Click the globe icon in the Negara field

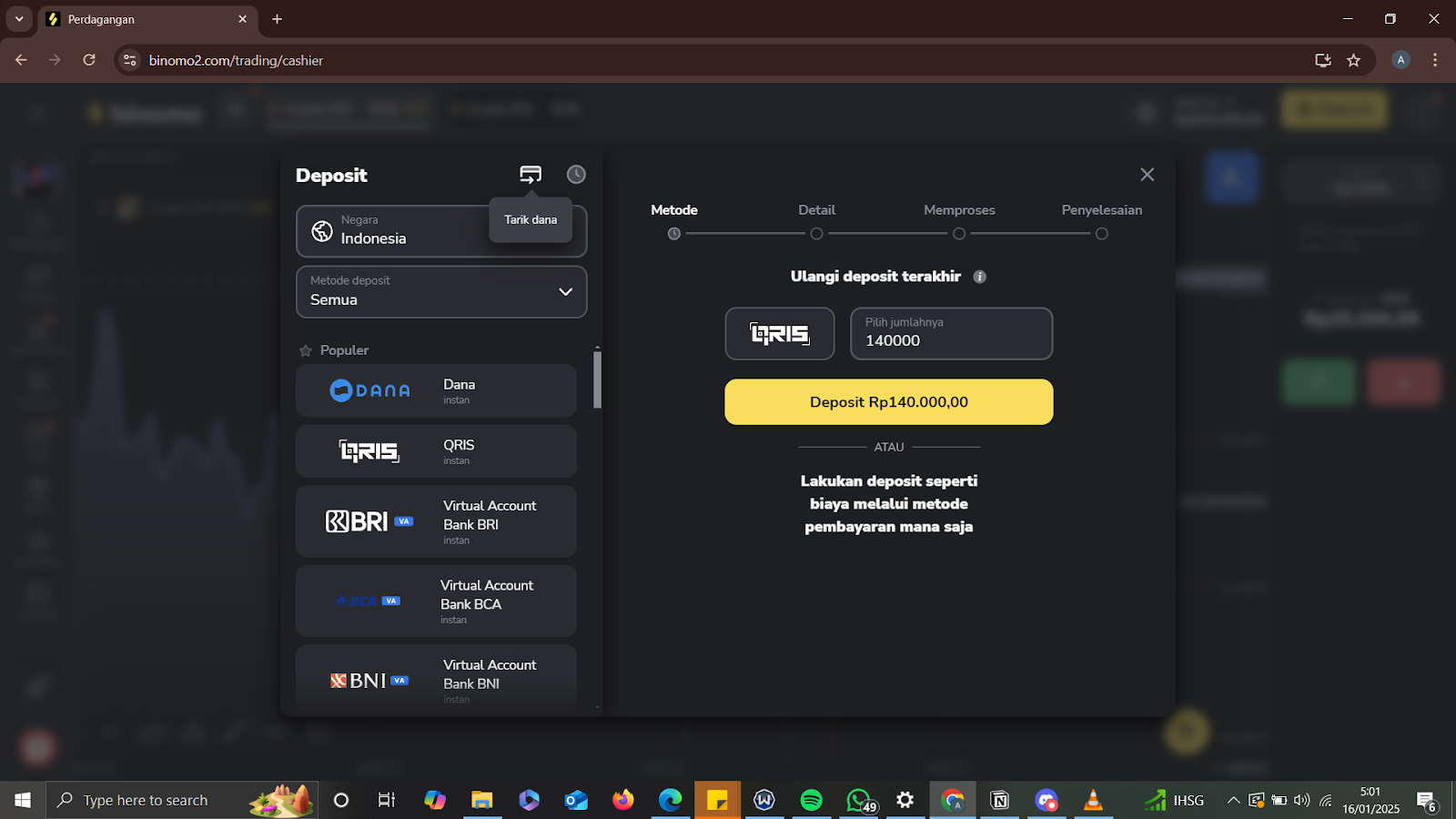tap(320, 230)
